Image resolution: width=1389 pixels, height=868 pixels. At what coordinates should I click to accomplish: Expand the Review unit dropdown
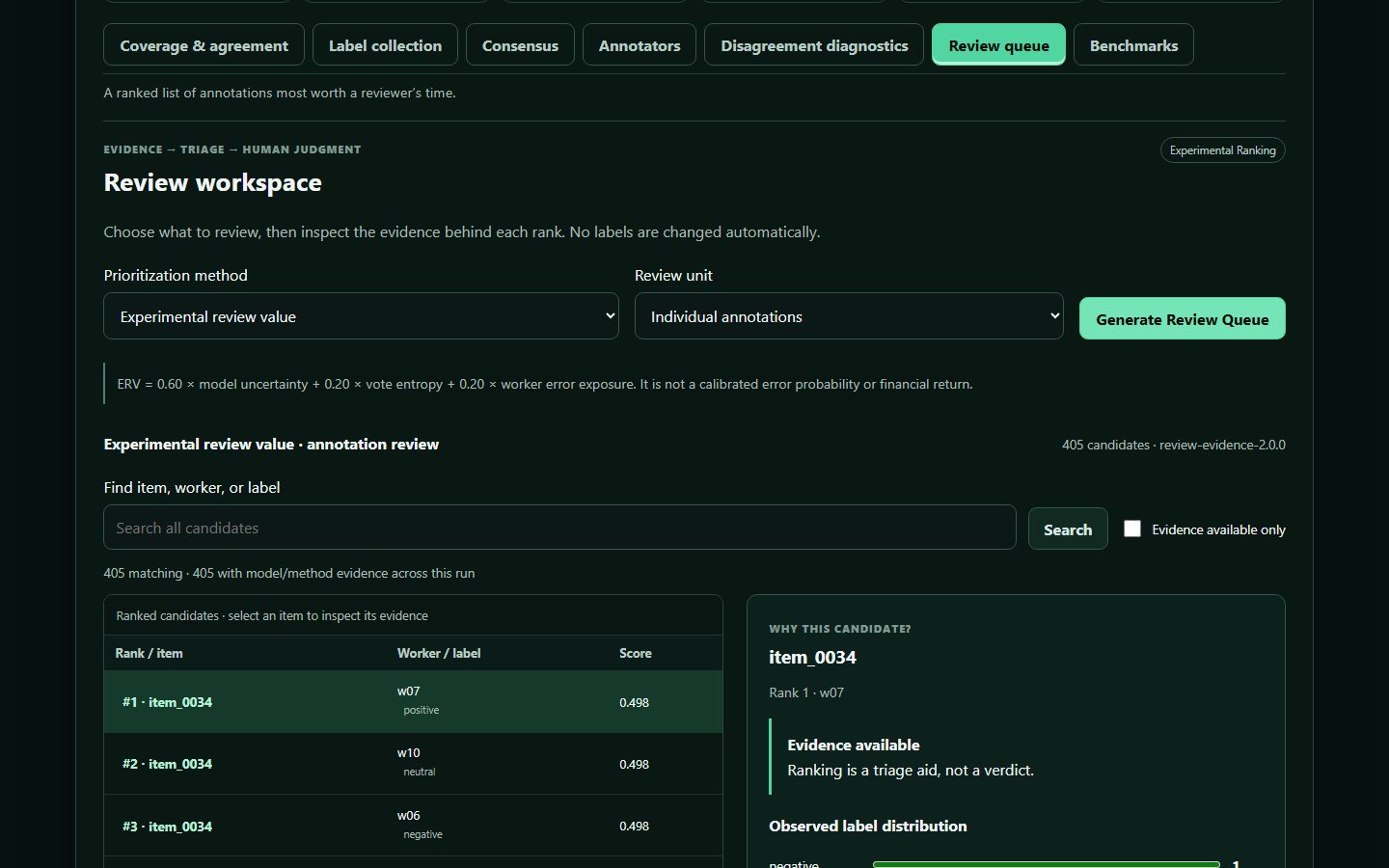(849, 316)
